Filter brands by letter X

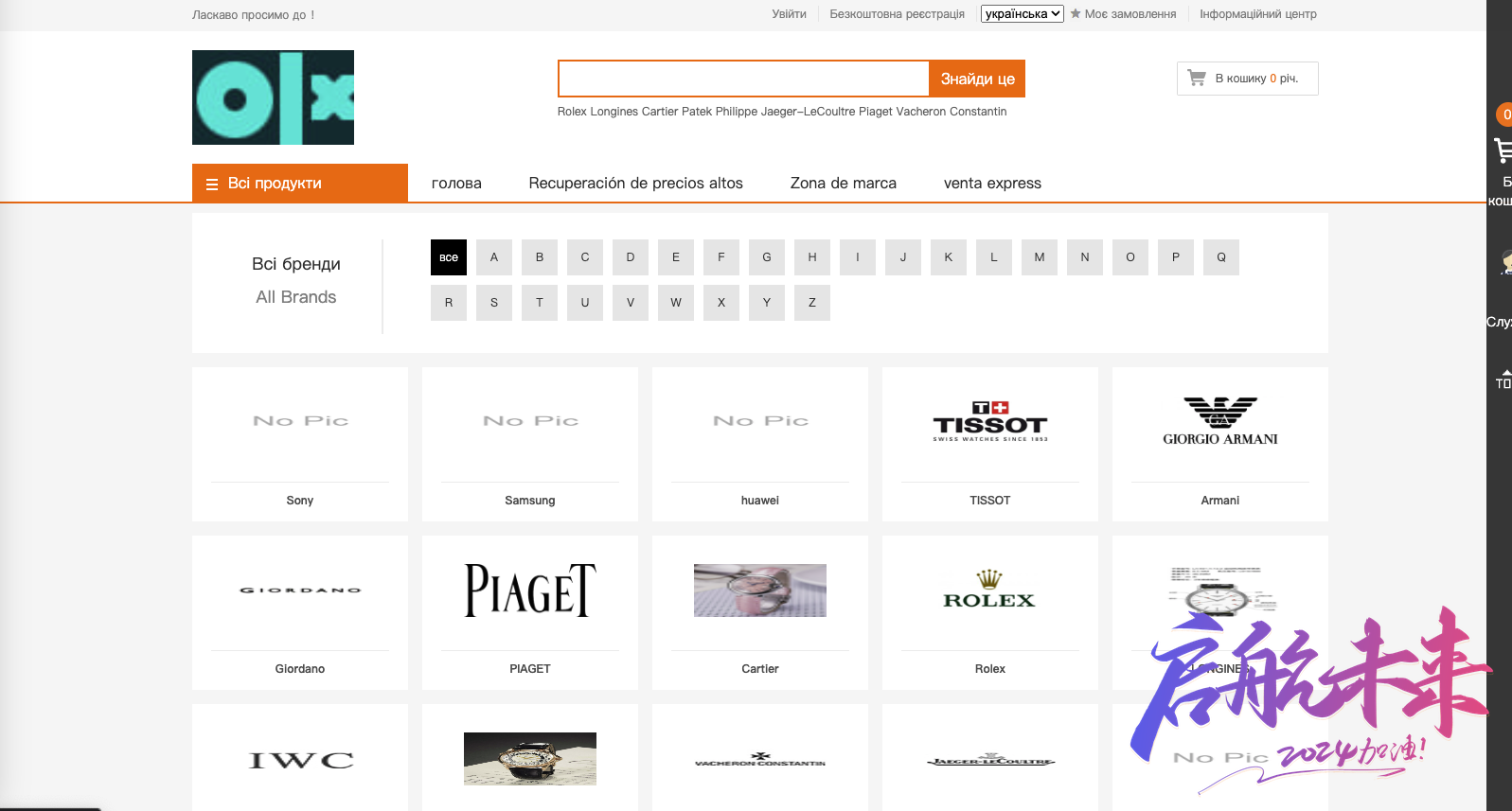pyautogui.click(x=721, y=303)
